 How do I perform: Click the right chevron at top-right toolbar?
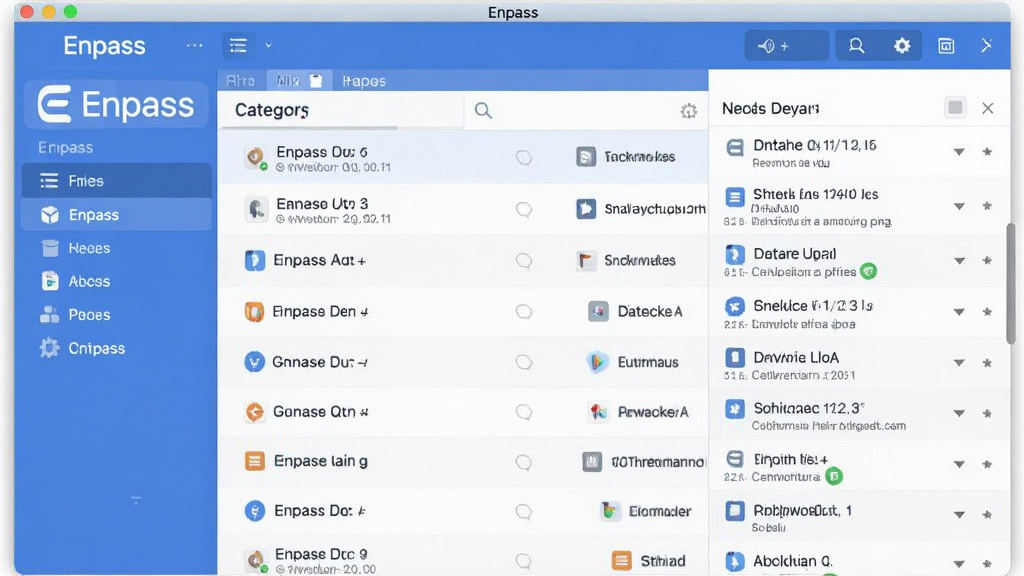(986, 45)
